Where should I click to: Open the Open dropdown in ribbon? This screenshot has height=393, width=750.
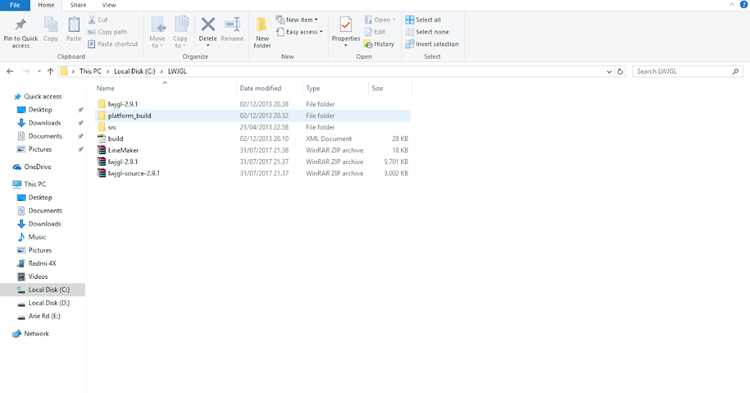click(x=380, y=20)
